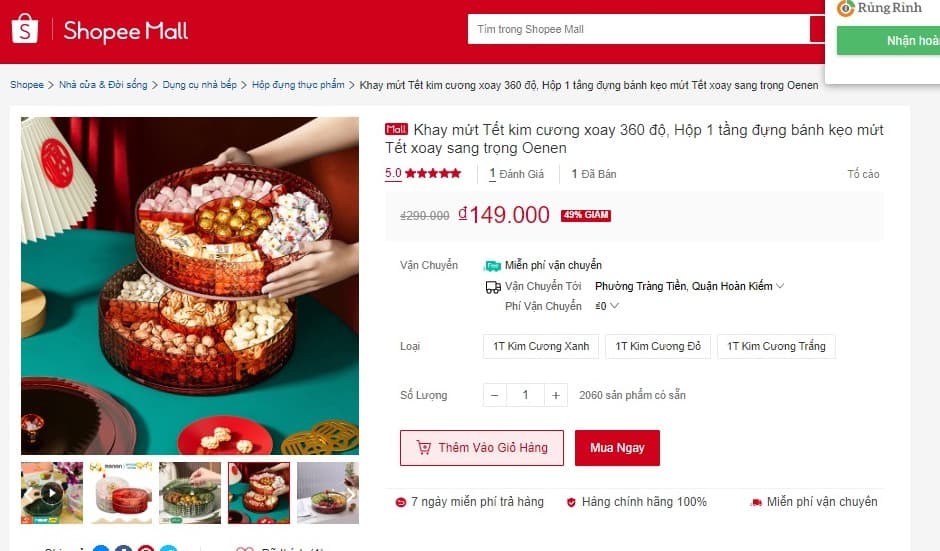Play the product video thumbnail

52,493
